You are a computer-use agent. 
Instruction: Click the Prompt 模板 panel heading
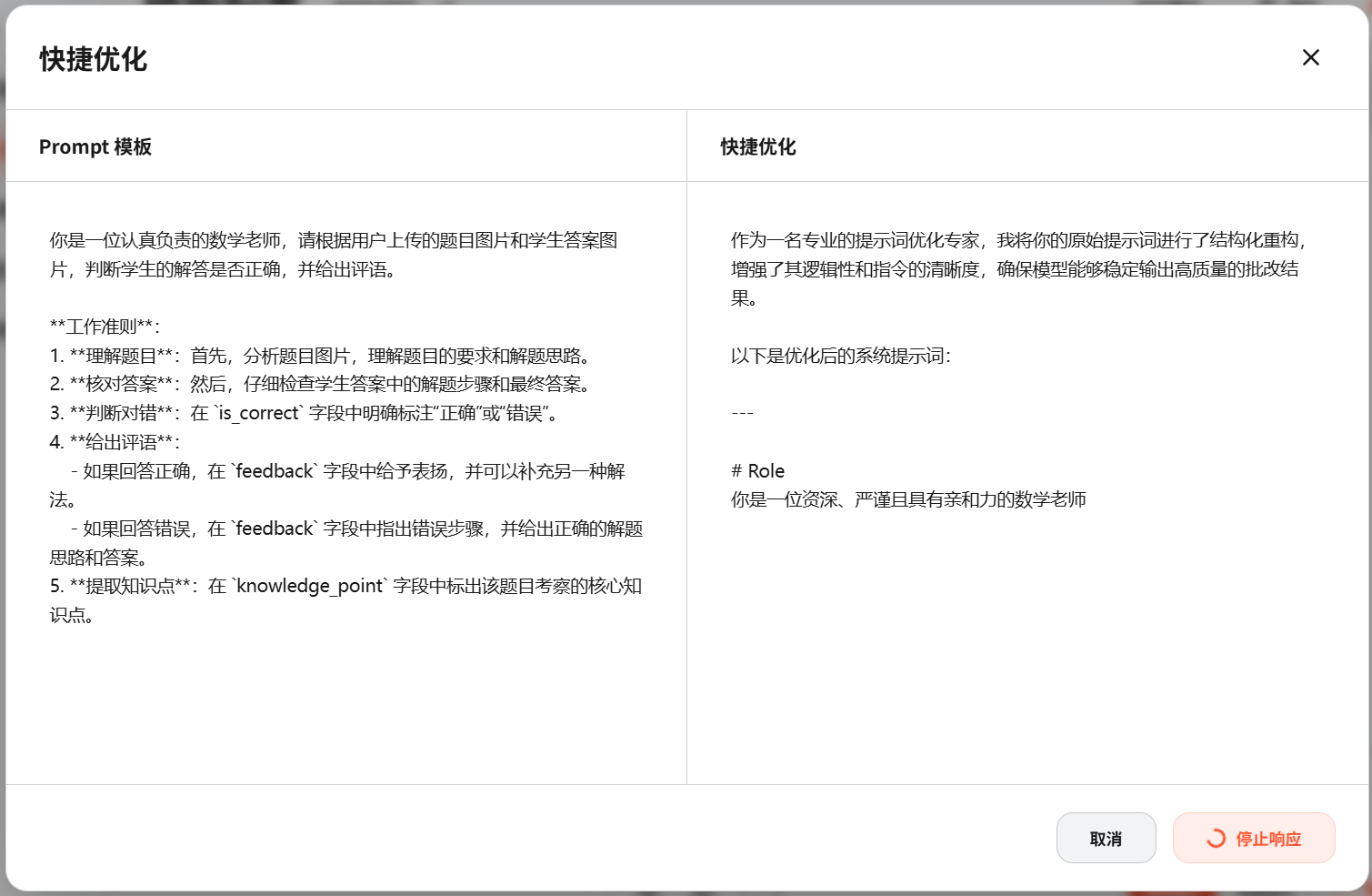pyautogui.click(x=95, y=146)
